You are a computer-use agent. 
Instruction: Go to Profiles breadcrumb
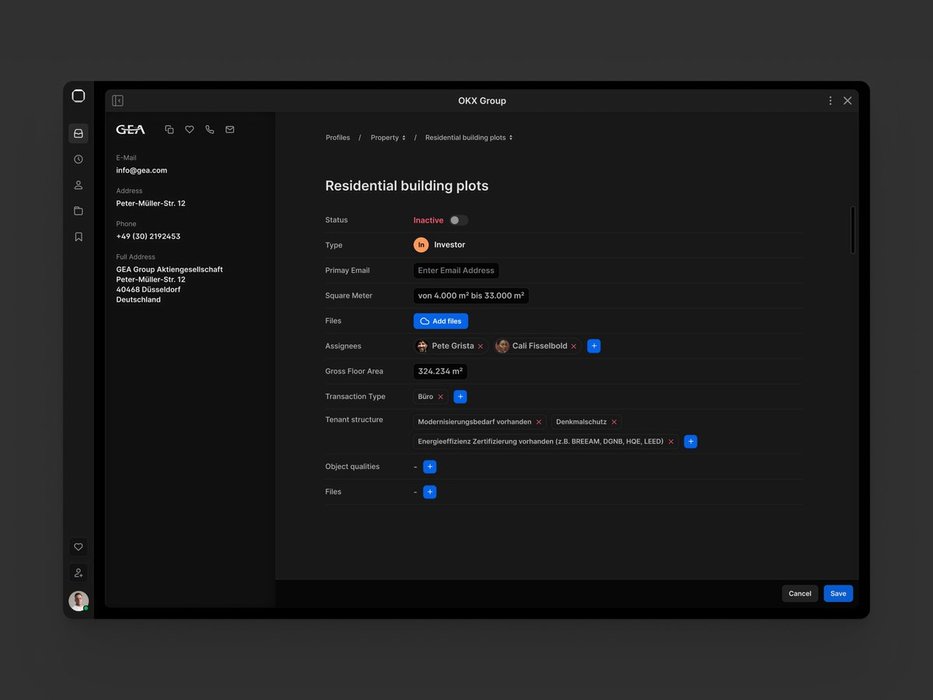click(x=338, y=138)
